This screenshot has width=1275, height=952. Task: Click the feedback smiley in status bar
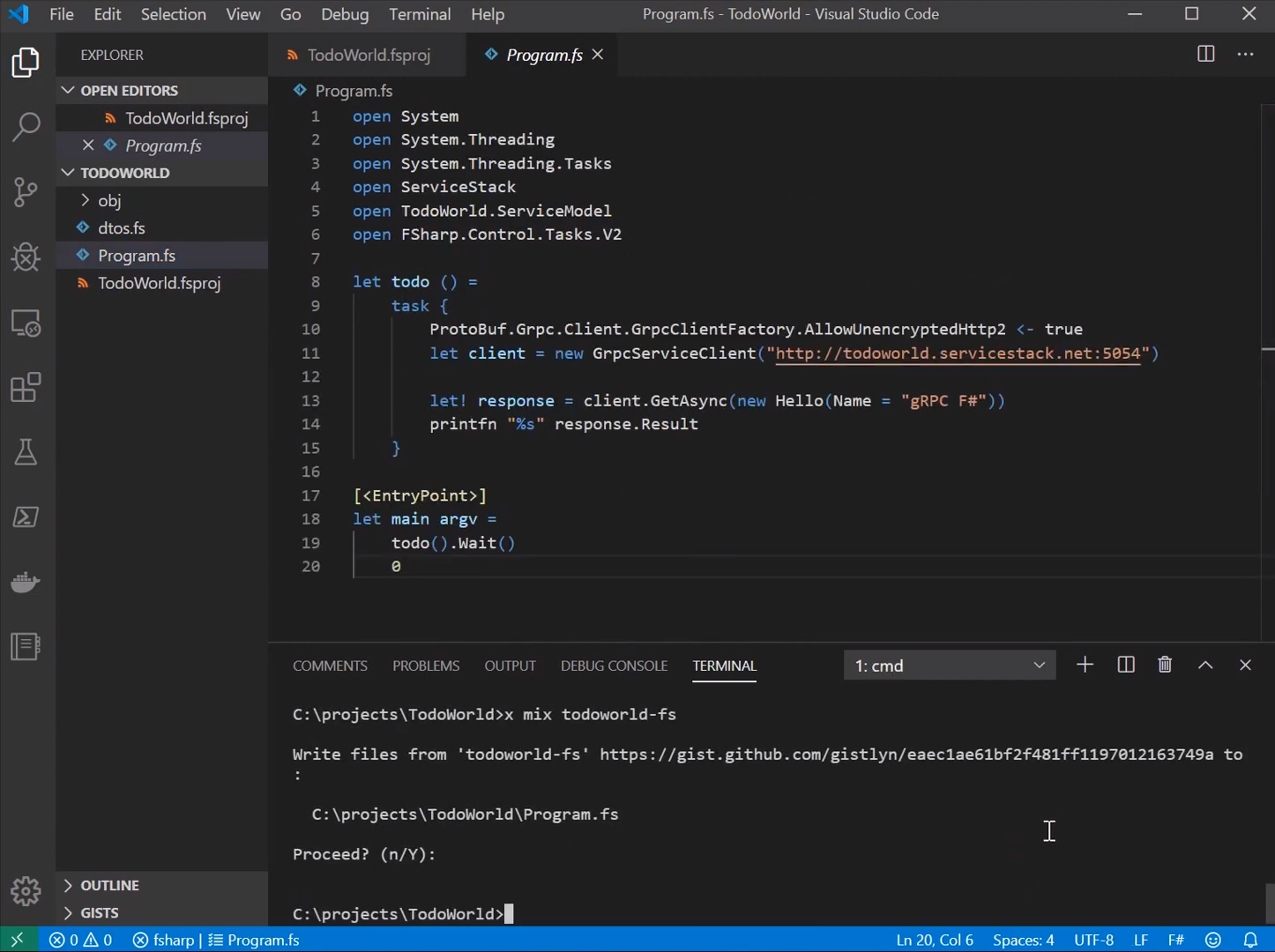click(1213, 940)
